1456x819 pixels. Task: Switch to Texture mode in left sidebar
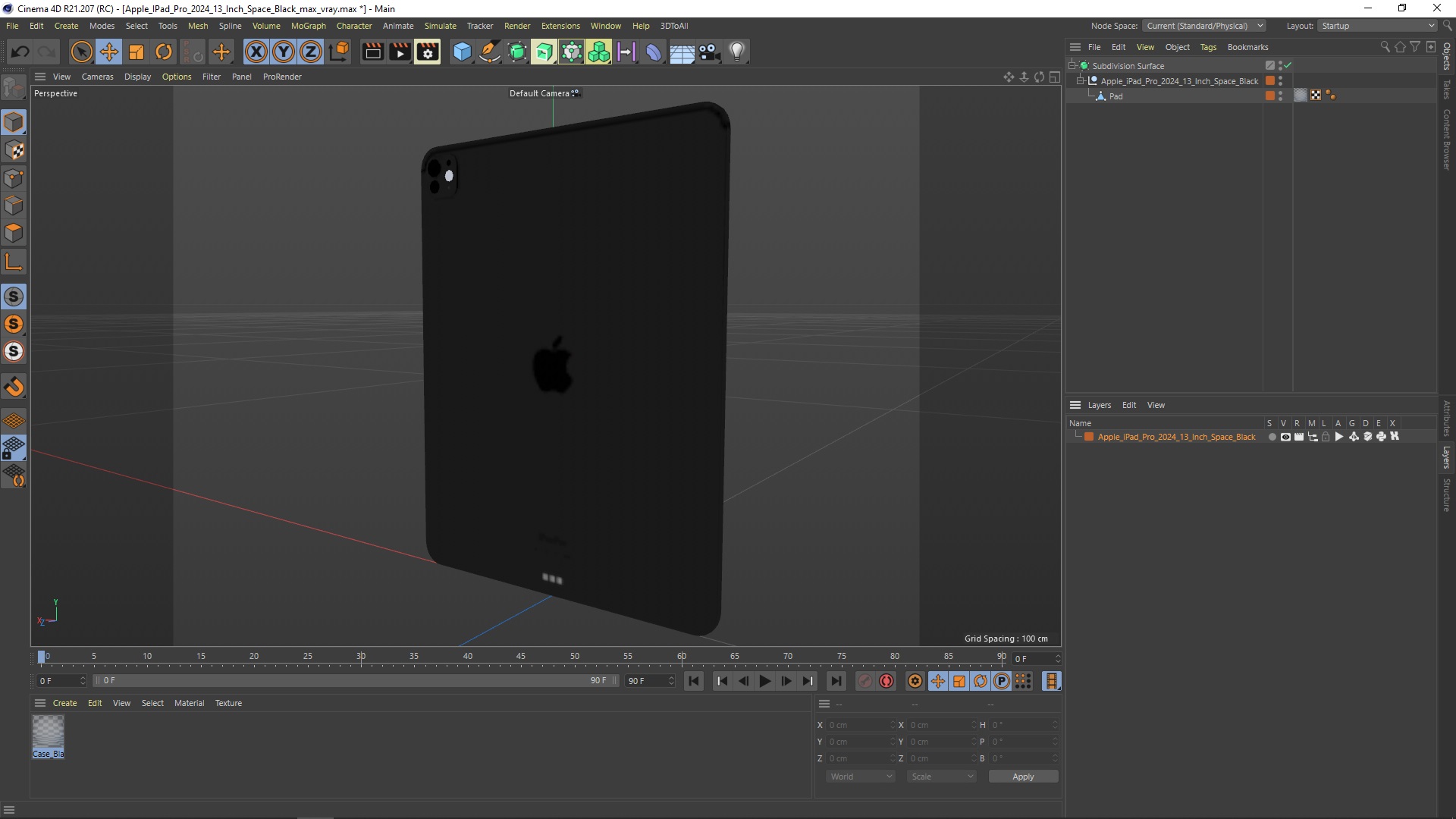click(x=14, y=150)
